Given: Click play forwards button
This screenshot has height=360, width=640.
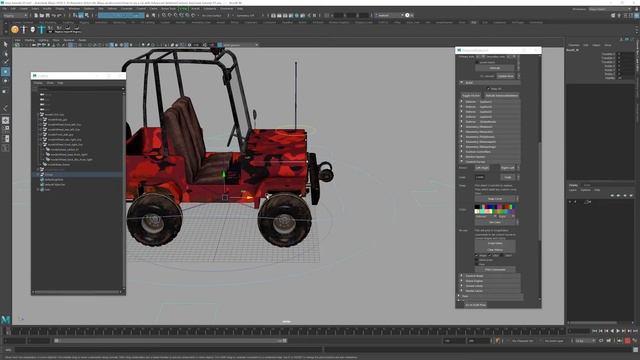Looking at the screenshot, I should 618,331.
